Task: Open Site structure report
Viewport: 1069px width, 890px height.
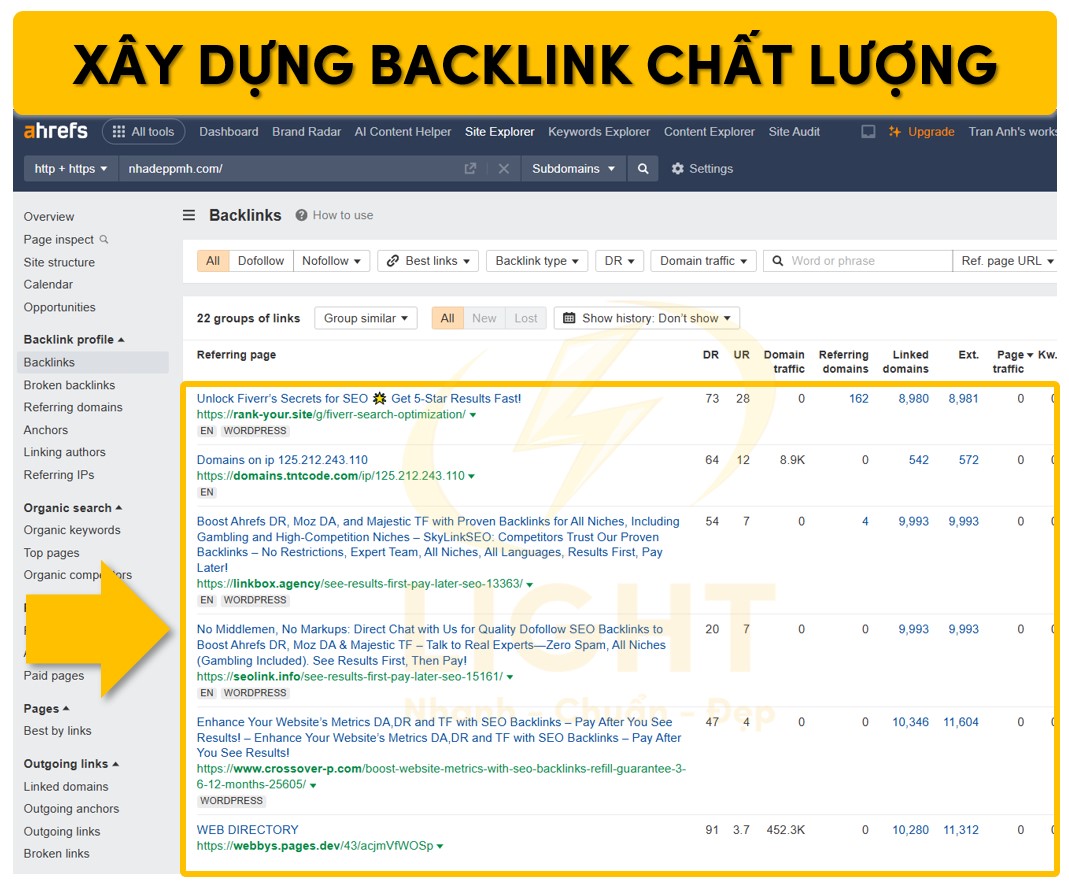Action: tap(59, 262)
